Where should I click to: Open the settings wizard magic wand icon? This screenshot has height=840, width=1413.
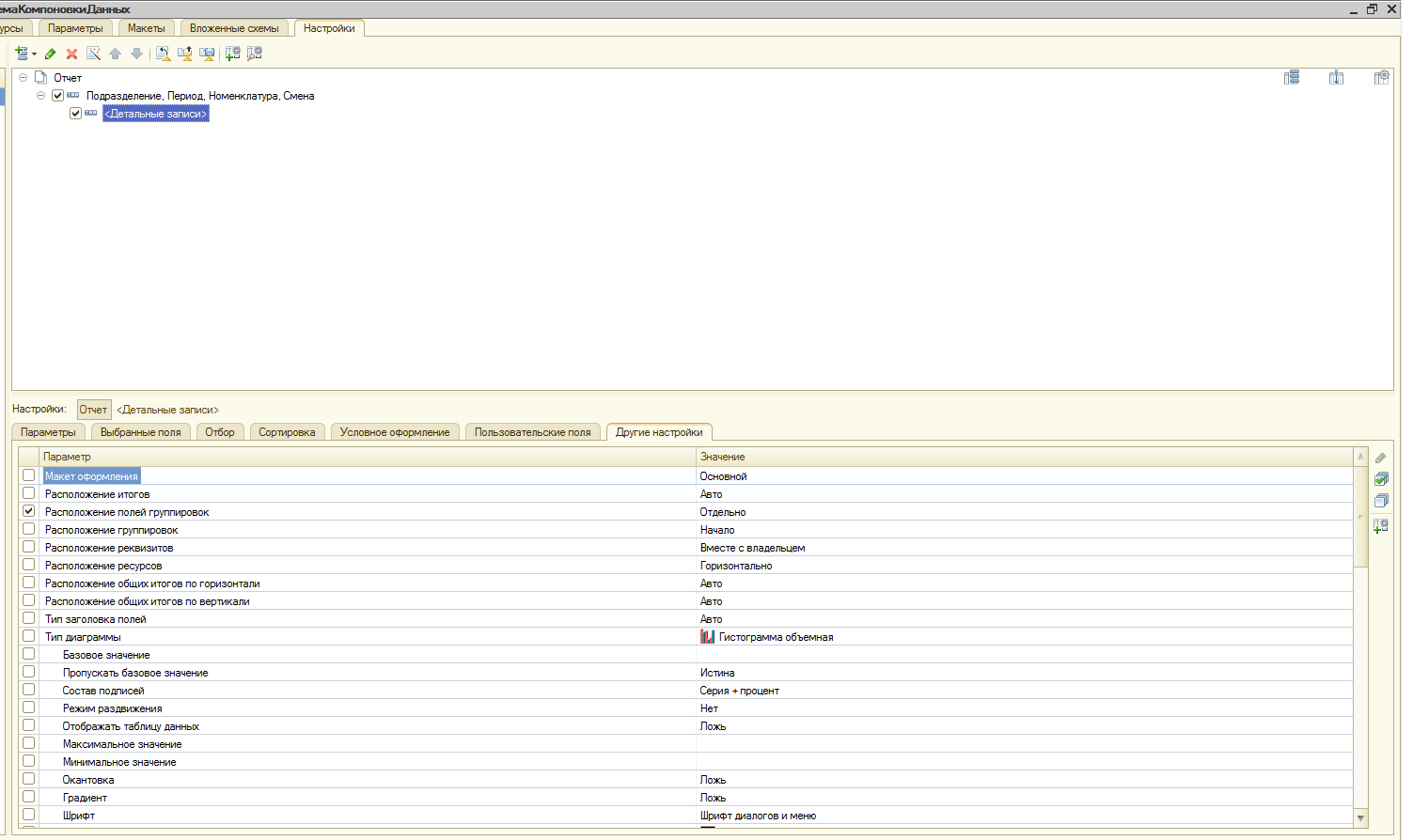93,54
